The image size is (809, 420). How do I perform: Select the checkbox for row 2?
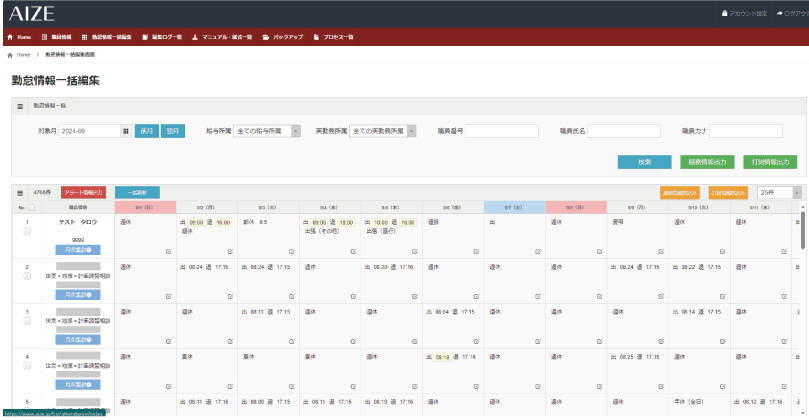click(26, 276)
